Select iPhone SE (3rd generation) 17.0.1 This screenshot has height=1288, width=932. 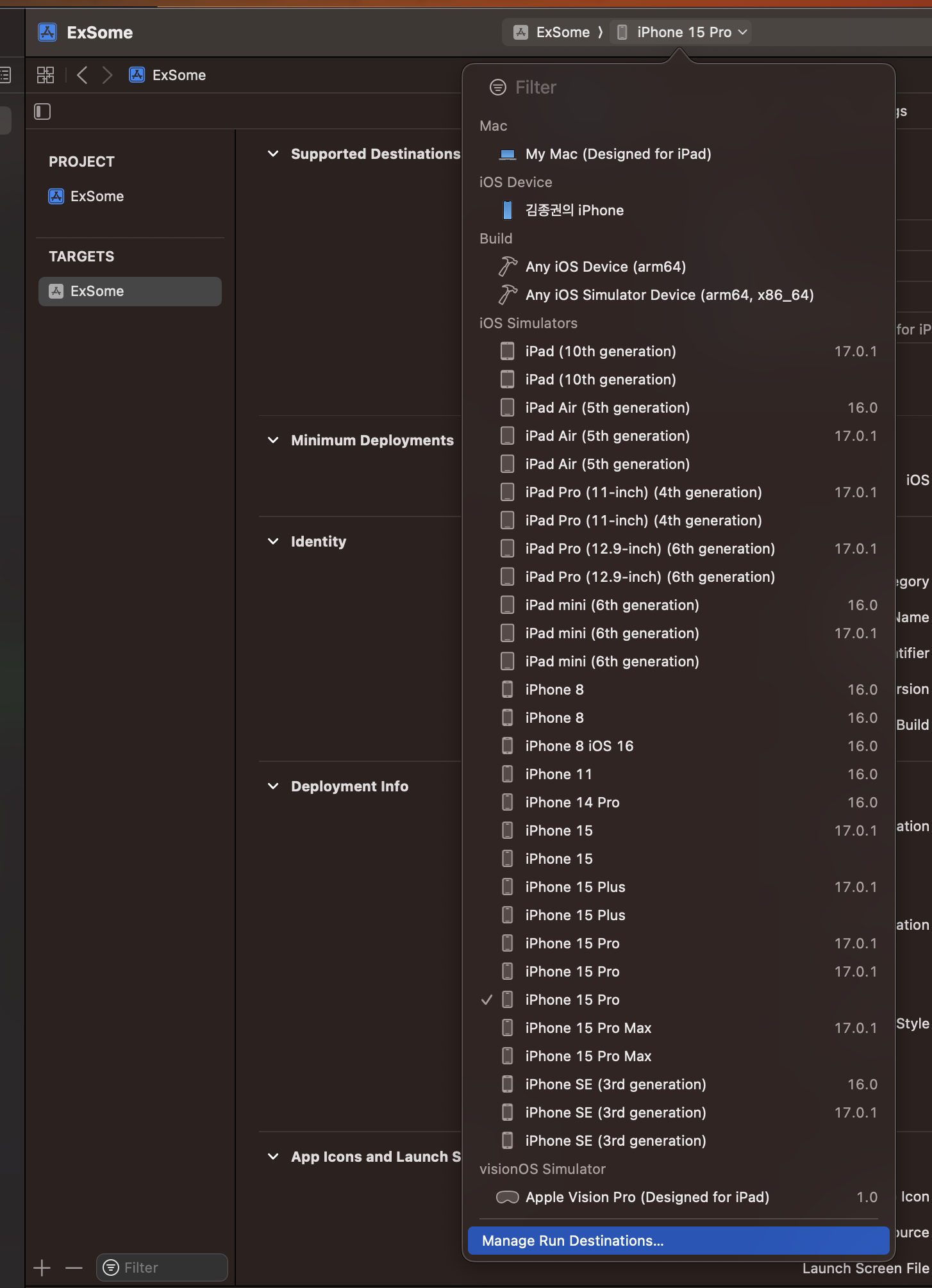pos(679,1112)
